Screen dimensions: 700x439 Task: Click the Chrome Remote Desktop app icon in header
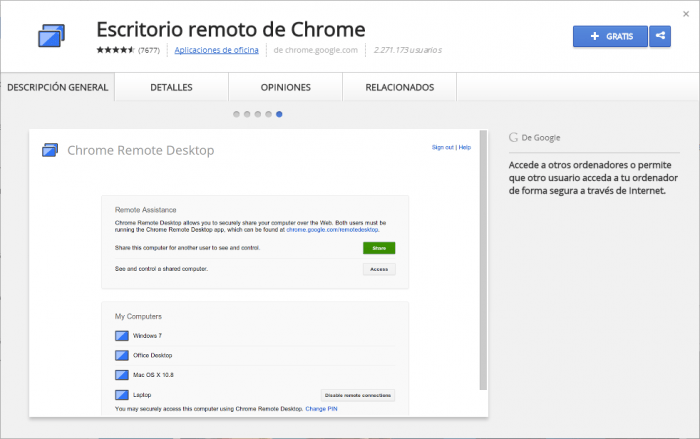click(x=51, y=36)
